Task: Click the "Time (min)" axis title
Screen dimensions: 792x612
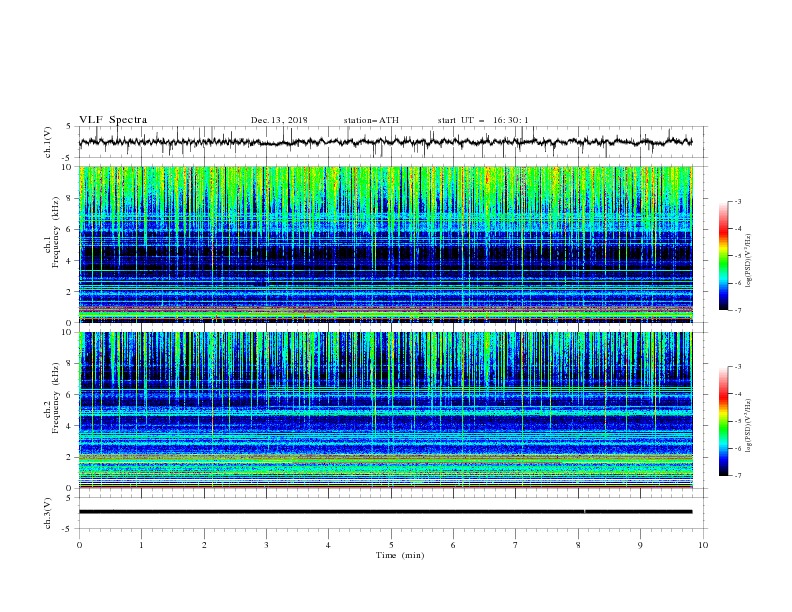Action: pos(400,555)
